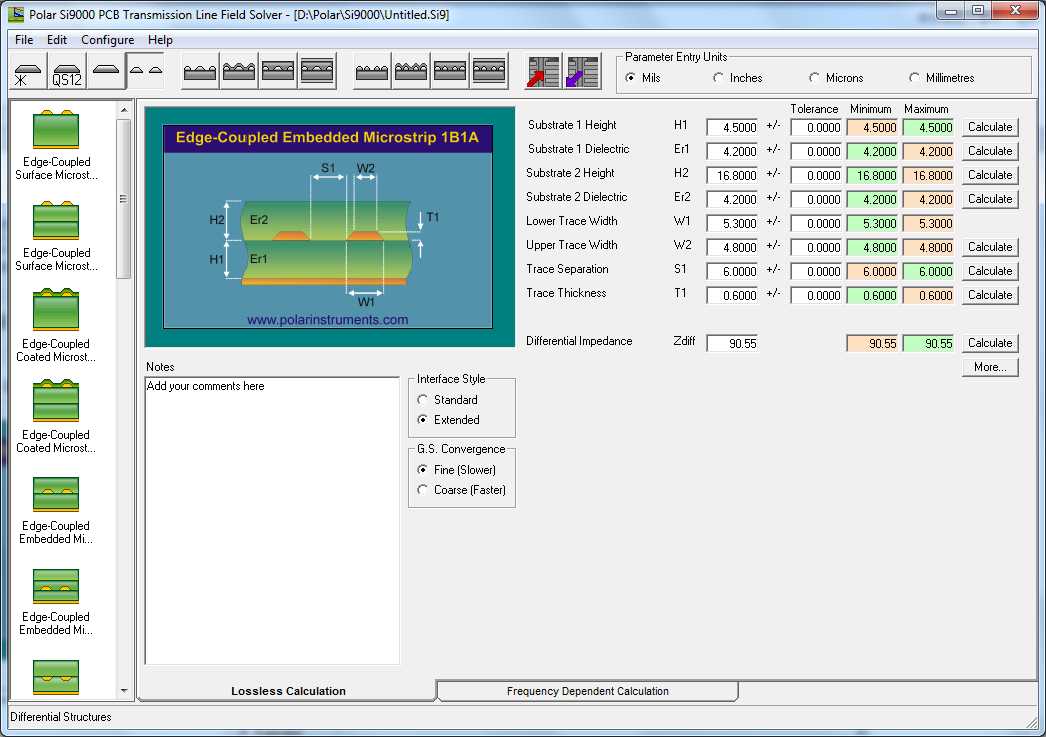
Task: Choose the single-layer Edge-Coupled Coated Microstrip structure
Action: 56,327
